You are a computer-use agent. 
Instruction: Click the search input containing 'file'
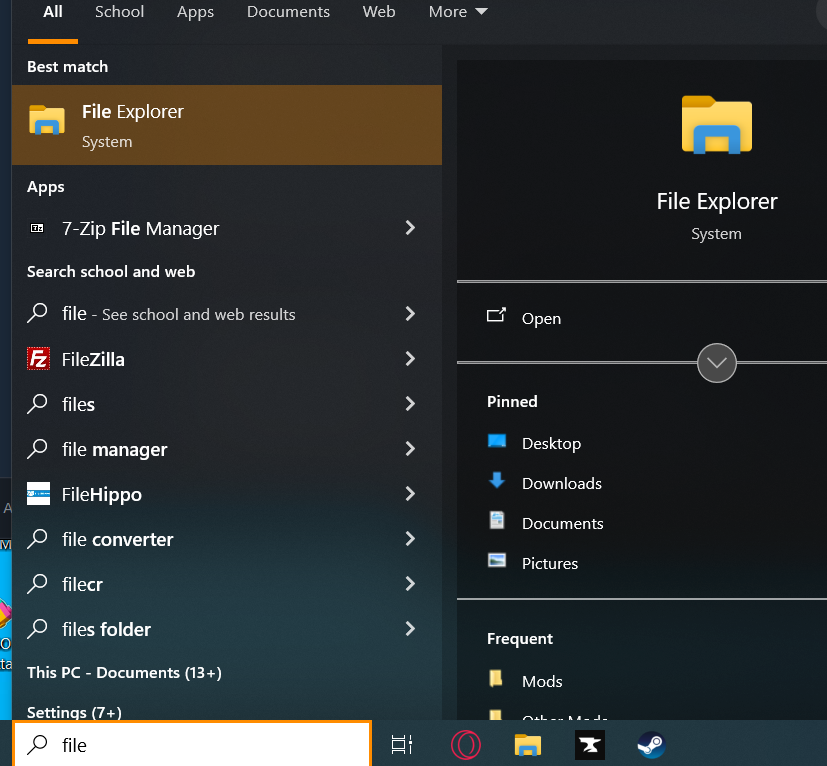[192, 744]
